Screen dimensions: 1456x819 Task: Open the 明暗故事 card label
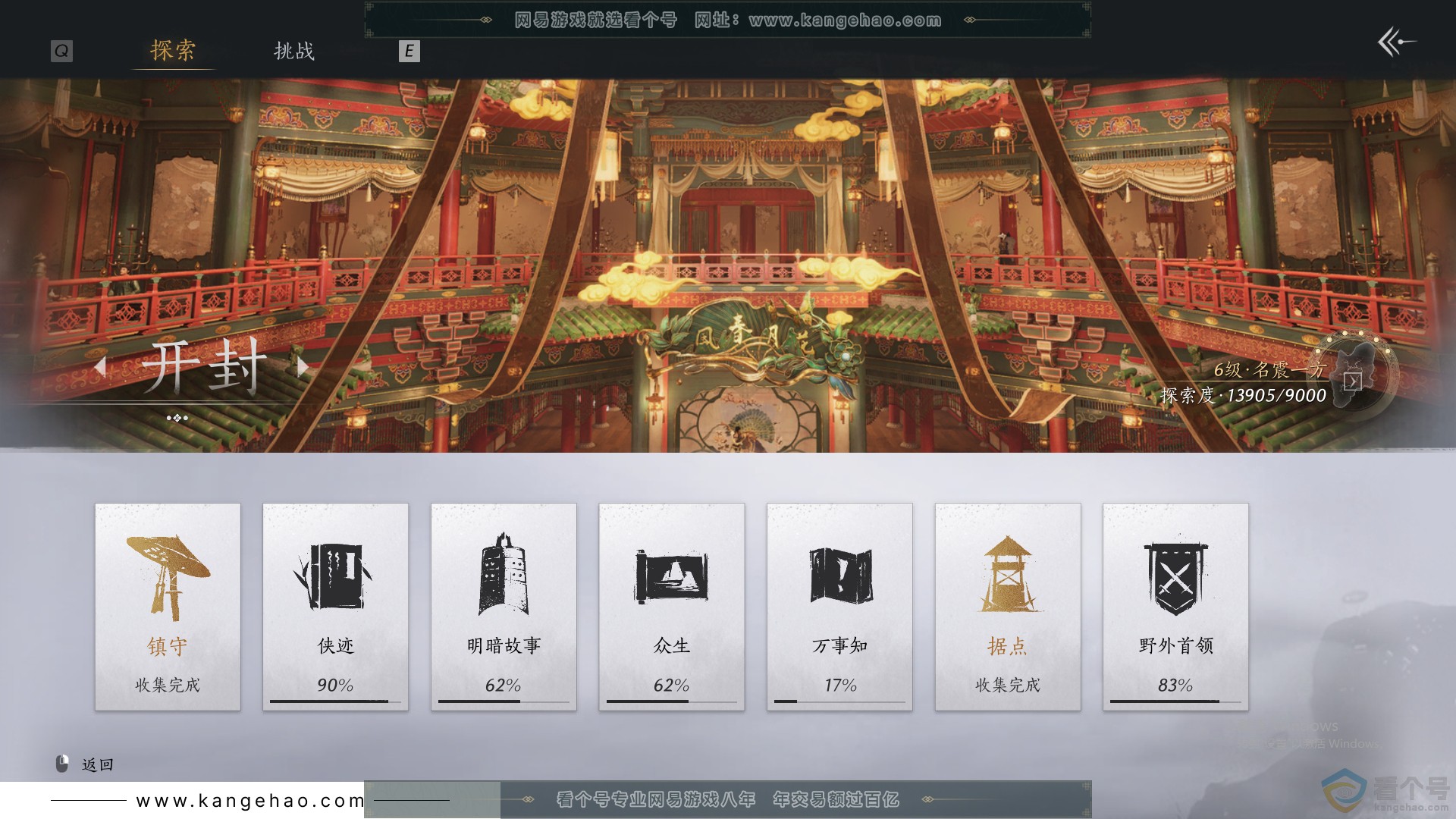coord(504,646)
